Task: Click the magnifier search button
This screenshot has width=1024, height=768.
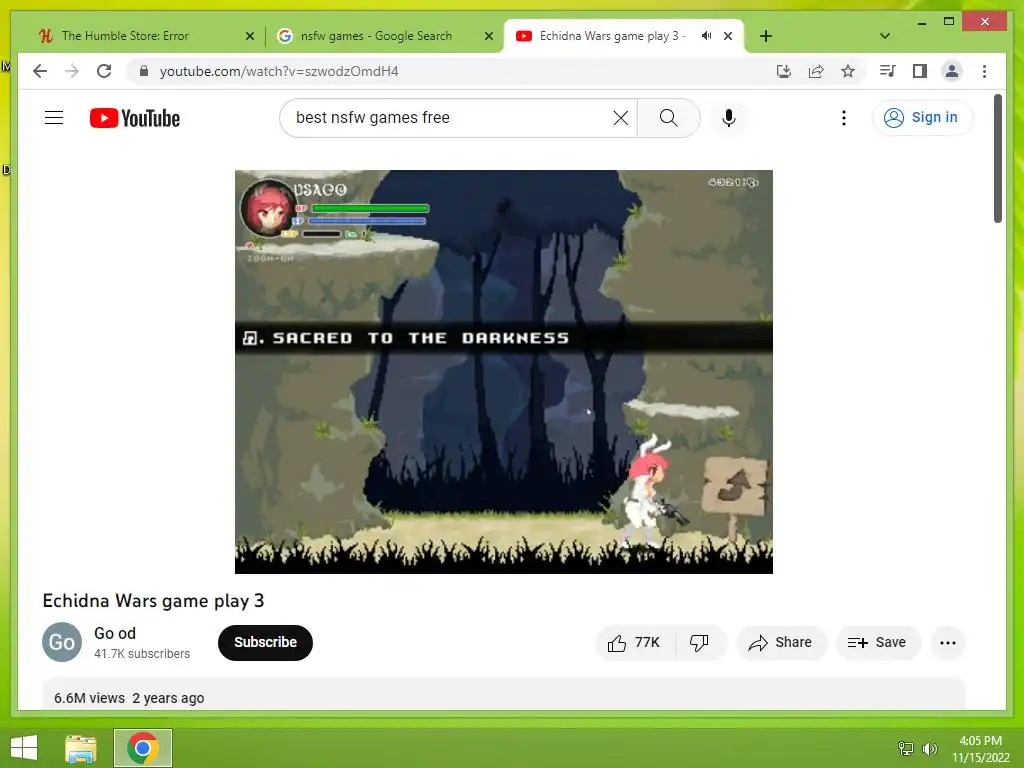Action: click(669, 118)
